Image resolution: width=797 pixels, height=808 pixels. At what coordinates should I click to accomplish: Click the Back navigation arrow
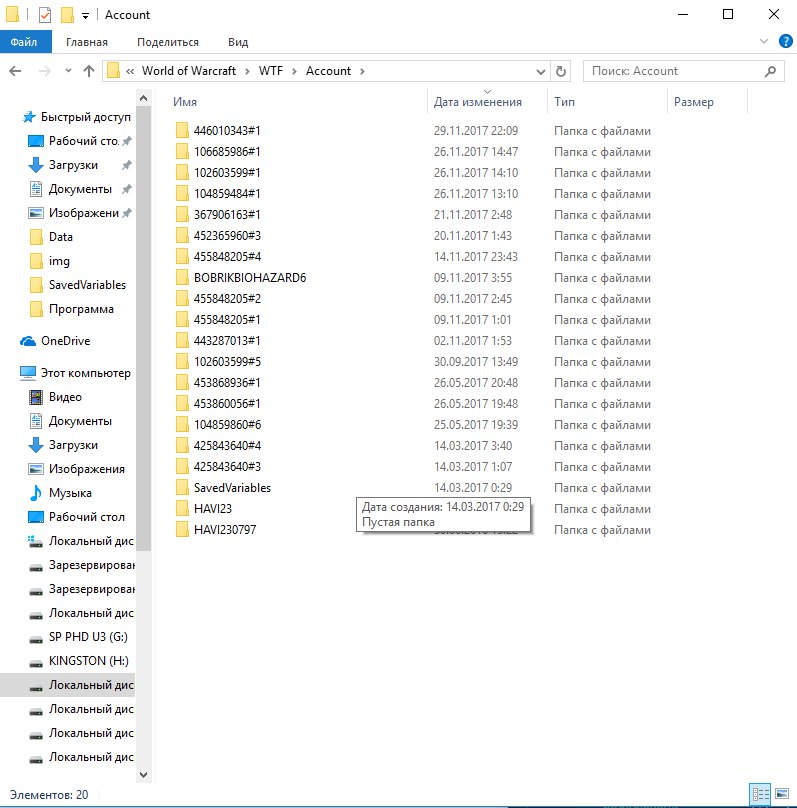pos(15,71)
